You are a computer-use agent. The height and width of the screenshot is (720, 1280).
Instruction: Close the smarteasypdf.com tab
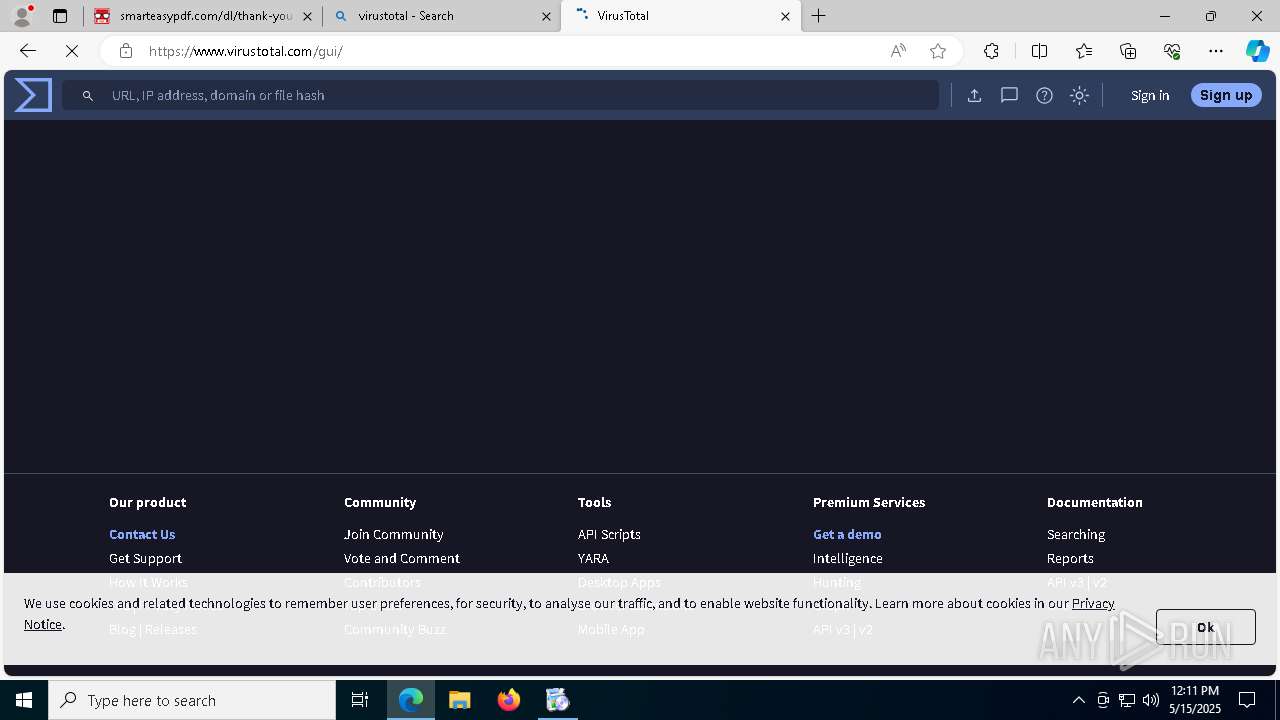(307, 16)
